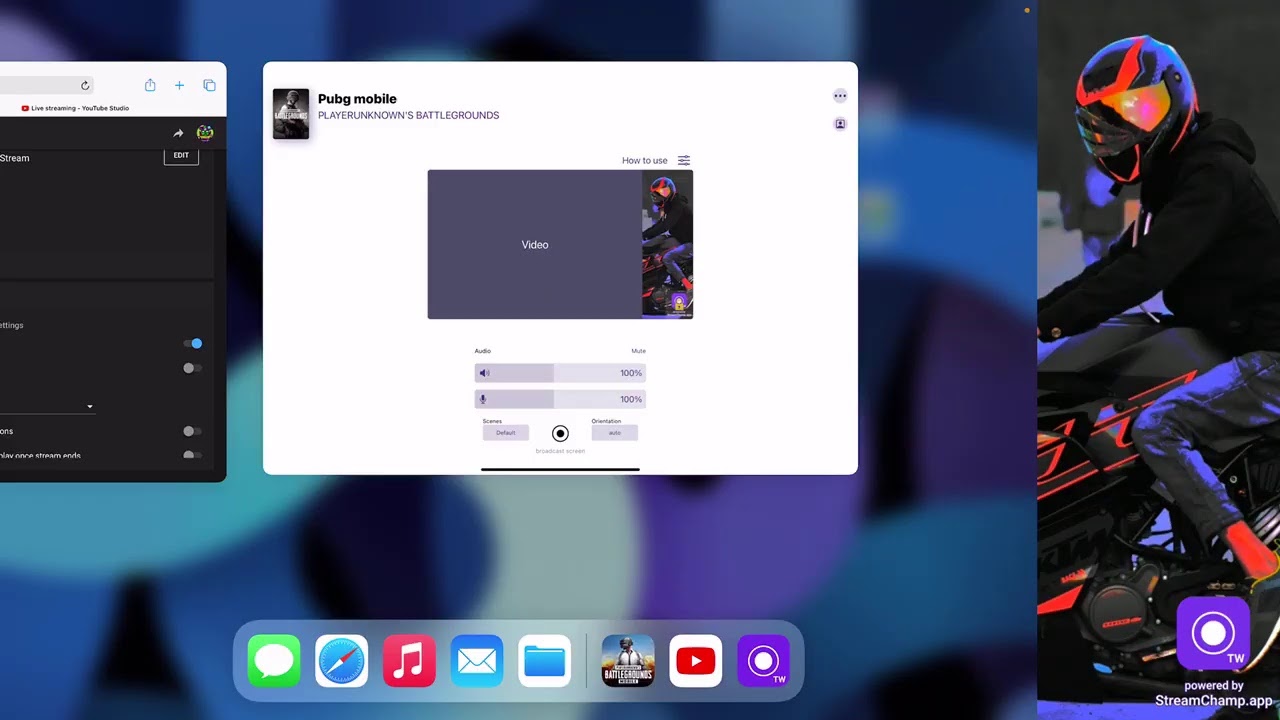Click the Stream title text in YouTube Studio
Screen dimensions: 1280x720
click(x=14, y=158)
